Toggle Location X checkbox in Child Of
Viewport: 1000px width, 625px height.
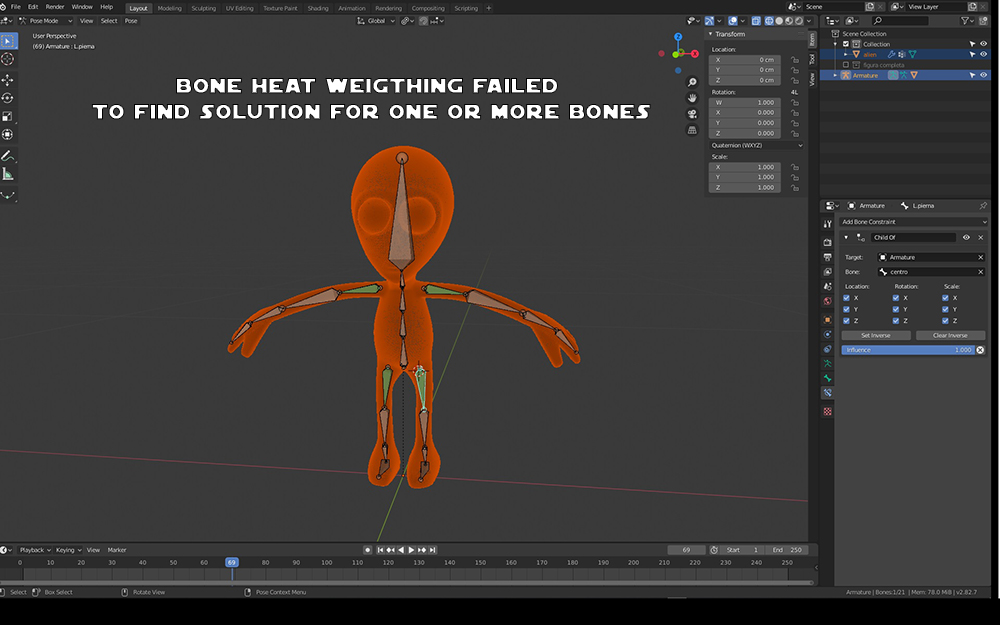click(846, 298)
